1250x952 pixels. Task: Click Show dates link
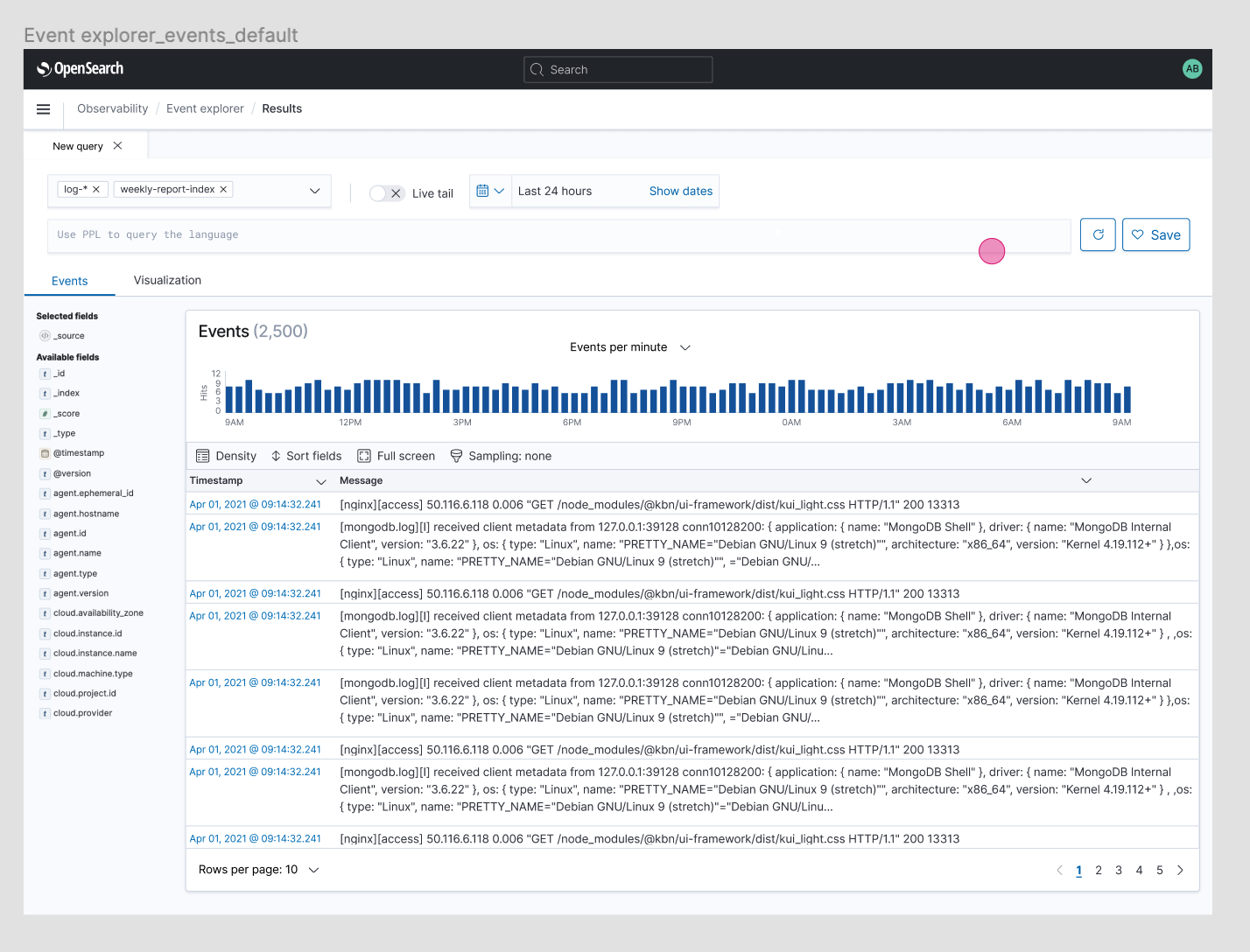681,191
